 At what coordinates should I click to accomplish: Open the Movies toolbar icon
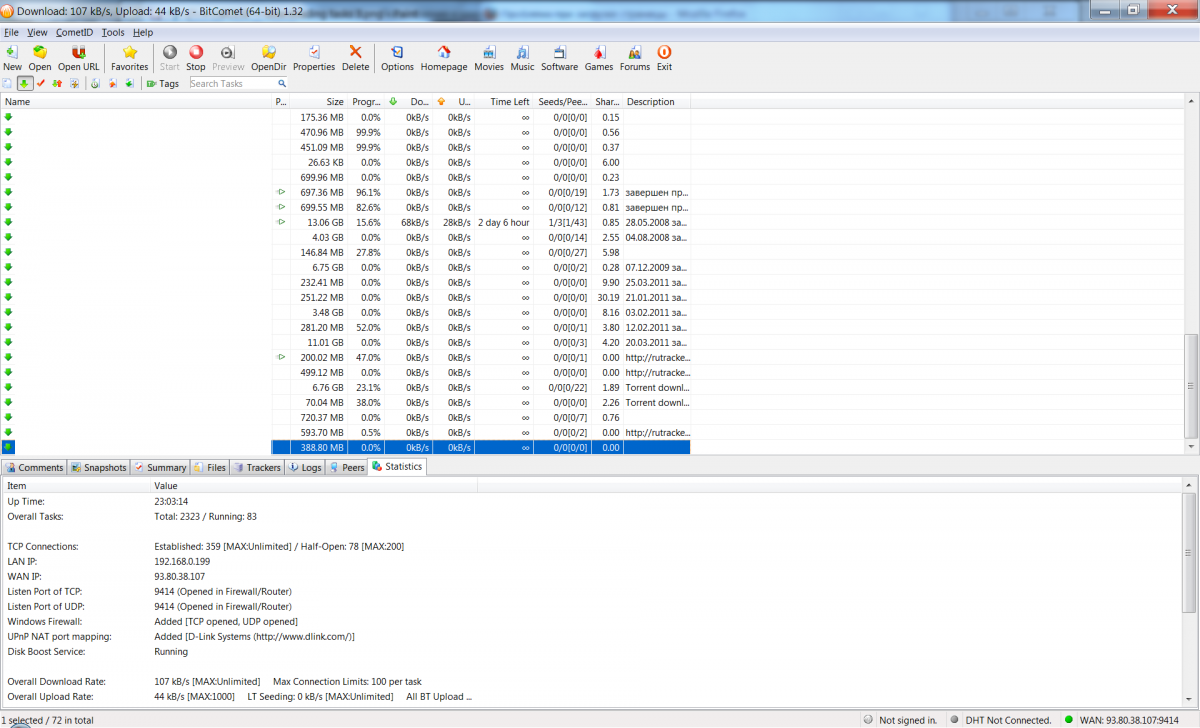(489, 52)
